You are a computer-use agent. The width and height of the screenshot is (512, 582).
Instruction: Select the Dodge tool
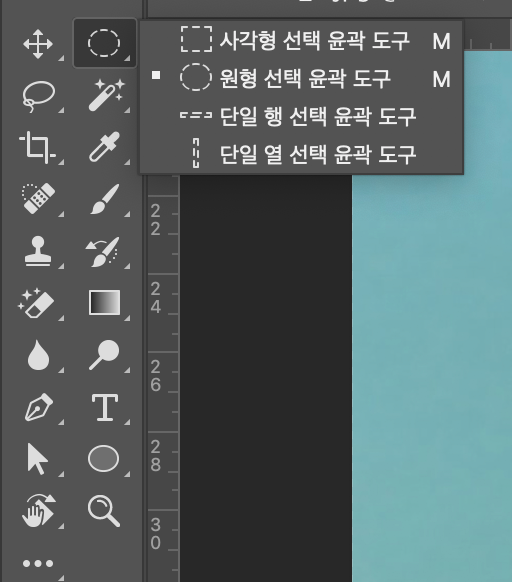[x=104, y=354]
